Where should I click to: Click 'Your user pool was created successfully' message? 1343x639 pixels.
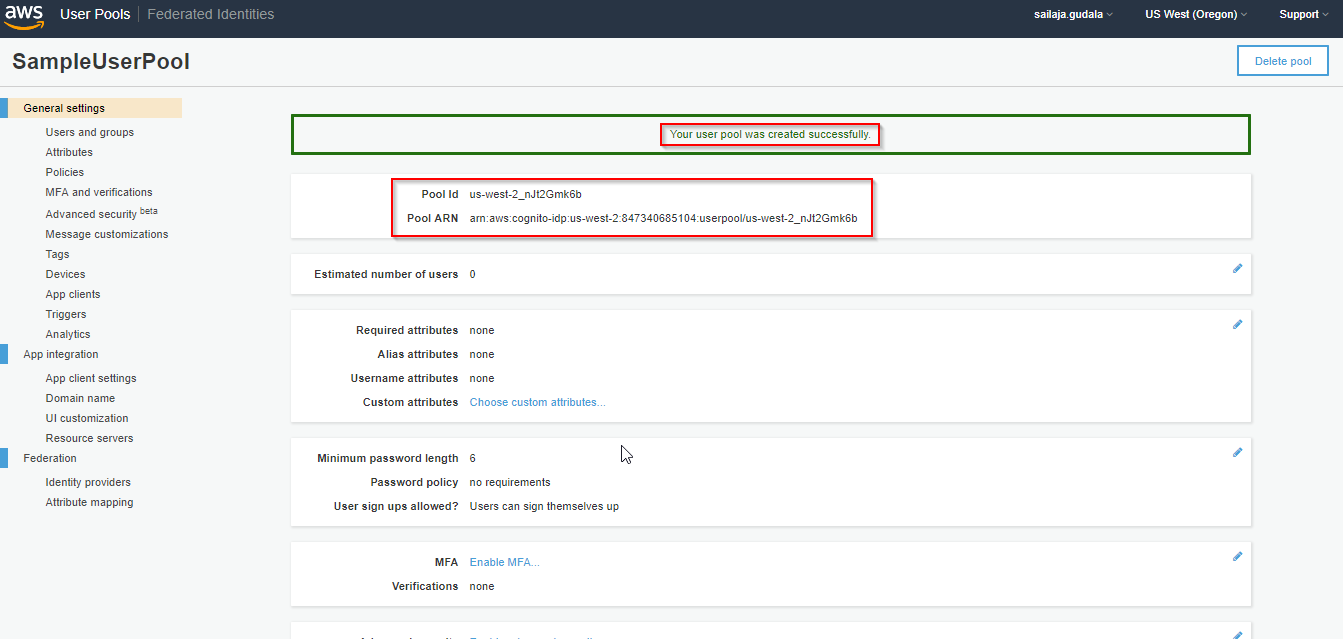[x=770, y=134]
